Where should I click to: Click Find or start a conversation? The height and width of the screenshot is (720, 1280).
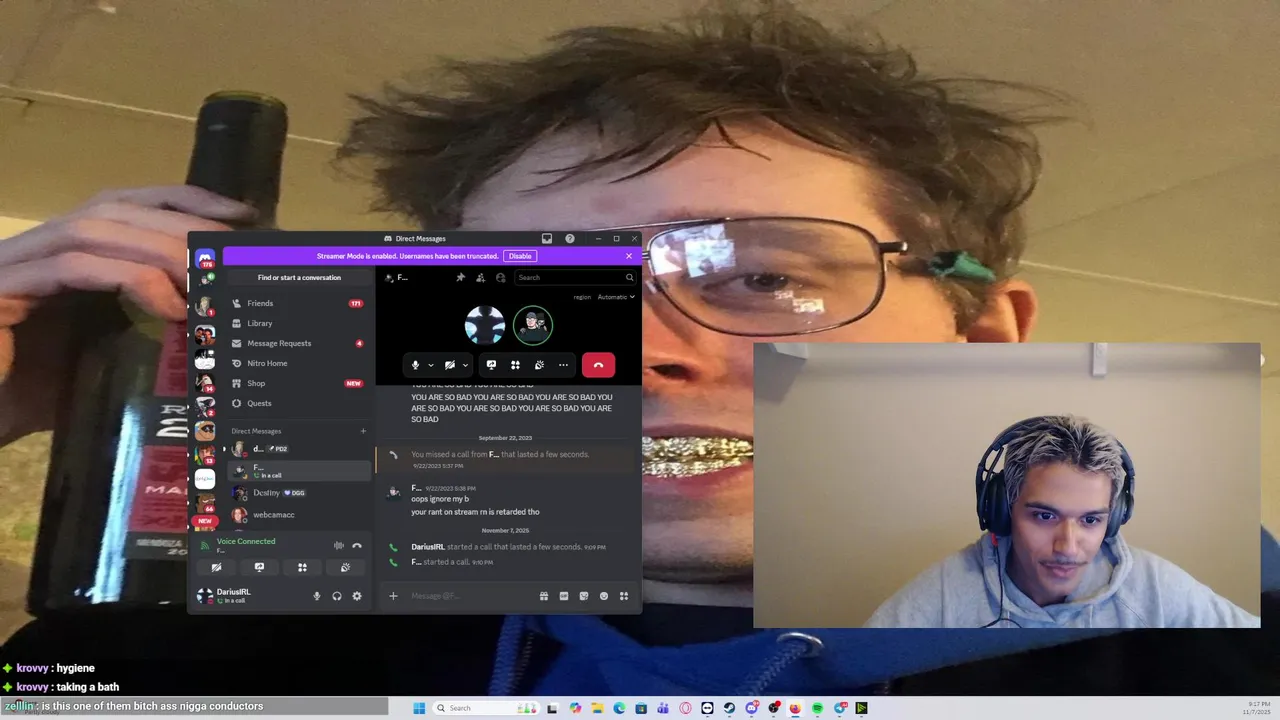click(299, 277)
